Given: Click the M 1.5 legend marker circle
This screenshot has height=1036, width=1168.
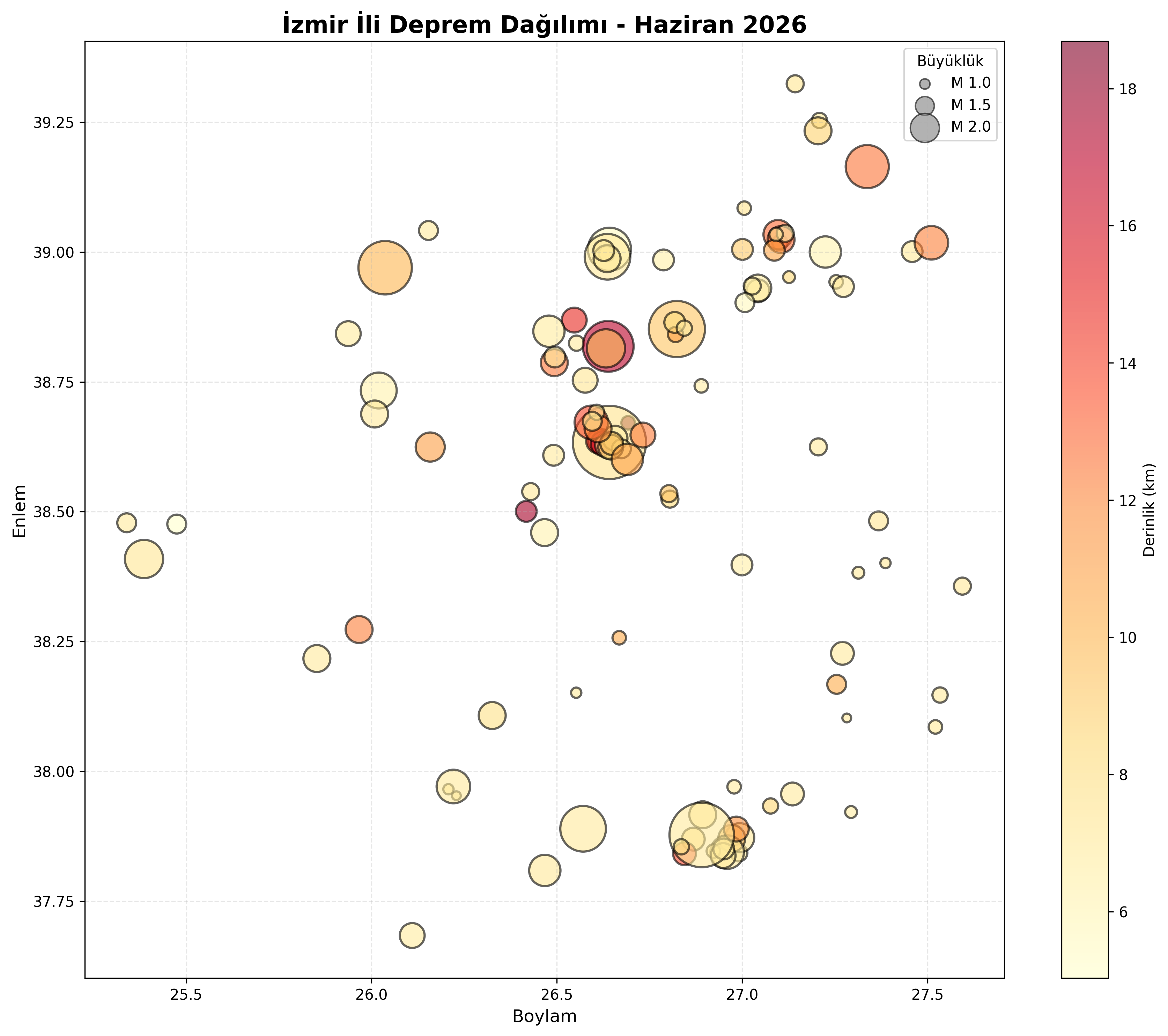Looking at the screenshot, I should click(925, 105).
